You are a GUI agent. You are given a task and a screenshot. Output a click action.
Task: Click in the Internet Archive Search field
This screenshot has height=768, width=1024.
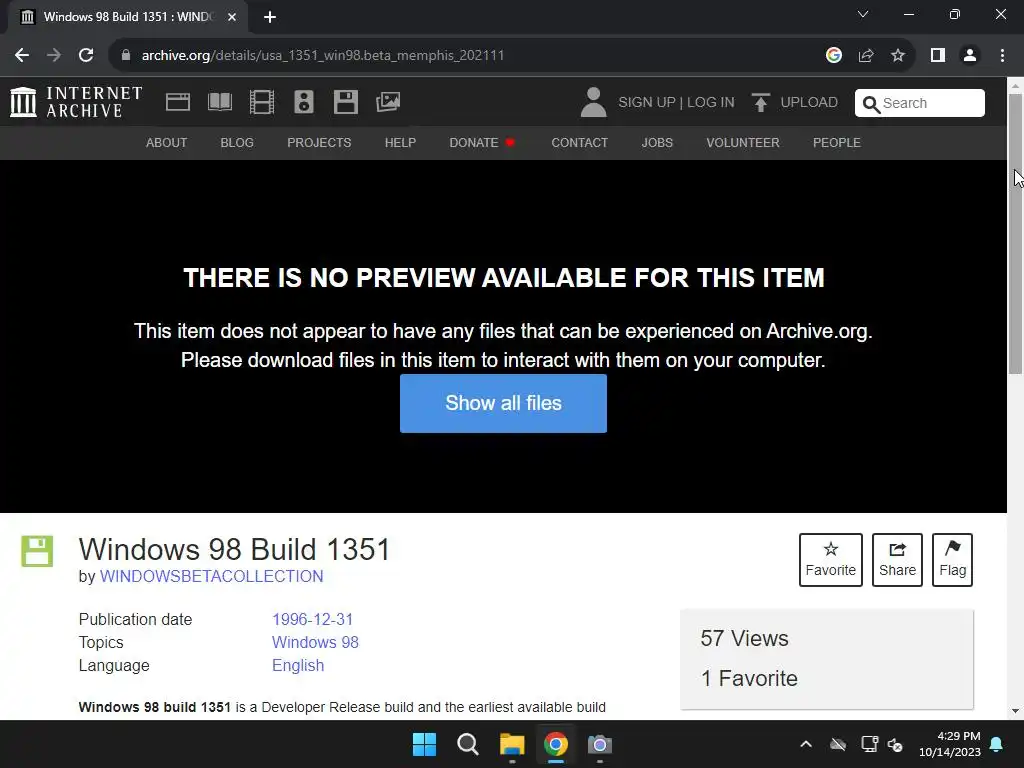pyautogui.click(x=920, y=103)
